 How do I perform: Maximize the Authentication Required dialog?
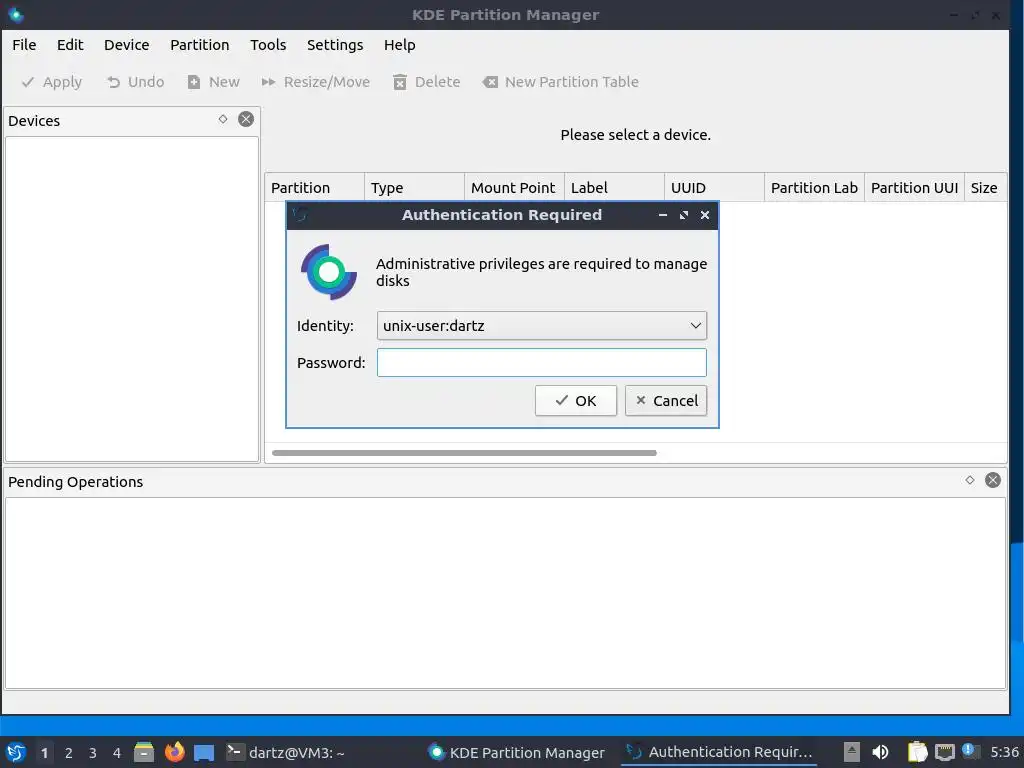684,215
